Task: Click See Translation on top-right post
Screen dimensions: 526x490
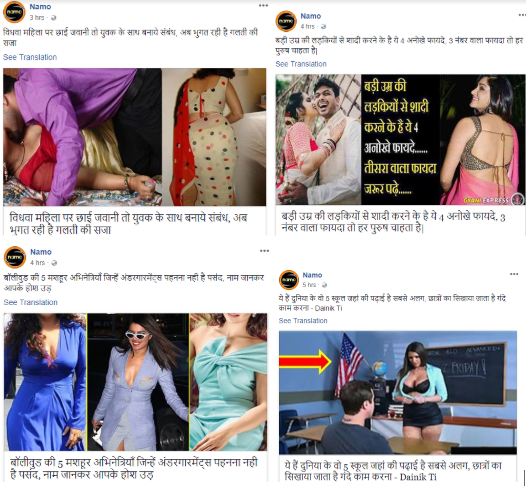Action: tap(301, 64)
